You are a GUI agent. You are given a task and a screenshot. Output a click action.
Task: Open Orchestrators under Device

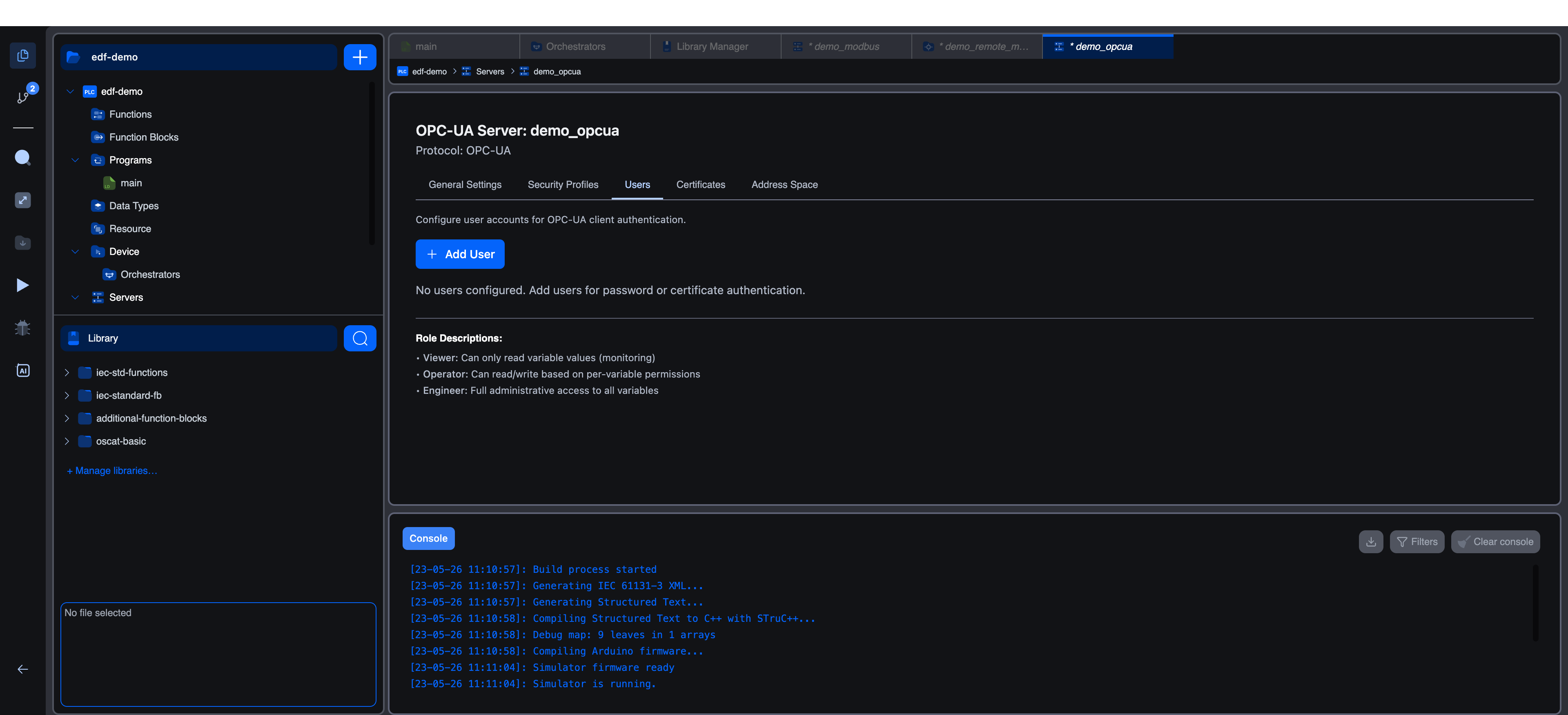tap(150, 274)
